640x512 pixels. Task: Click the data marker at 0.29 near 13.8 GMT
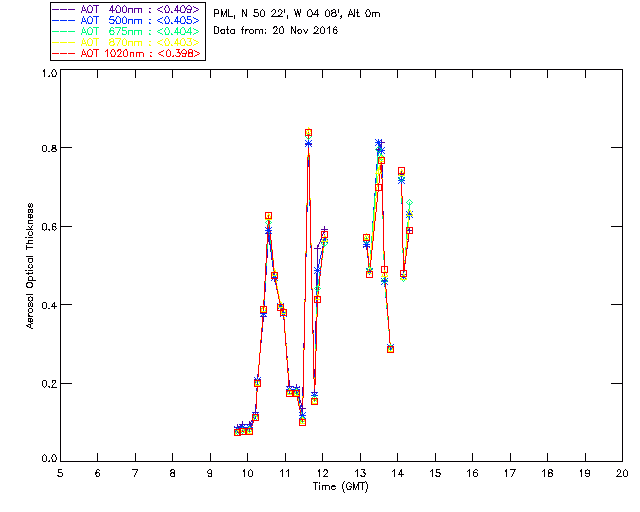(x=390, y=349)
